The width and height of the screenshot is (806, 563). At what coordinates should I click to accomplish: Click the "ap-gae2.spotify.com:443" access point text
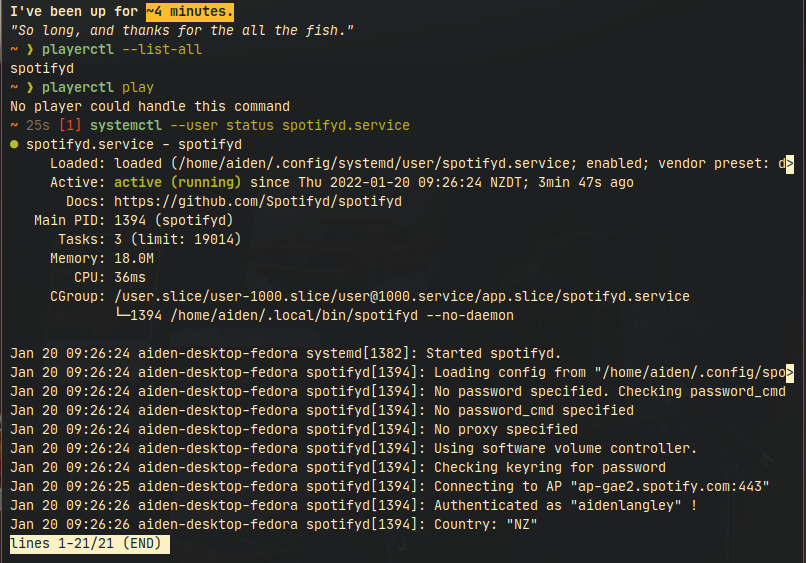670,487
